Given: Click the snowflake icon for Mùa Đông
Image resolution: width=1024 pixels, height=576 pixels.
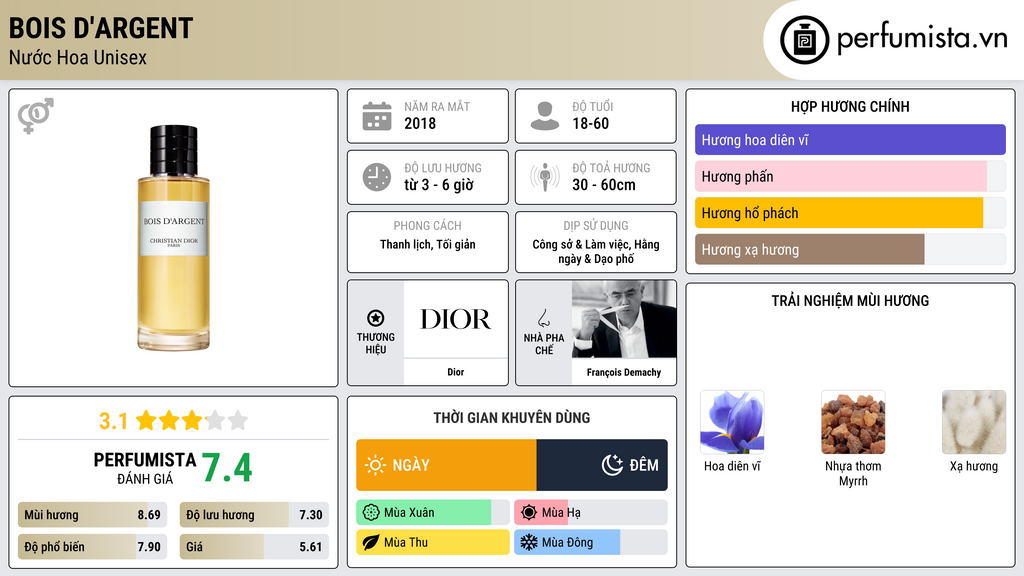Looking at the screenshot, I should [529, 542].
